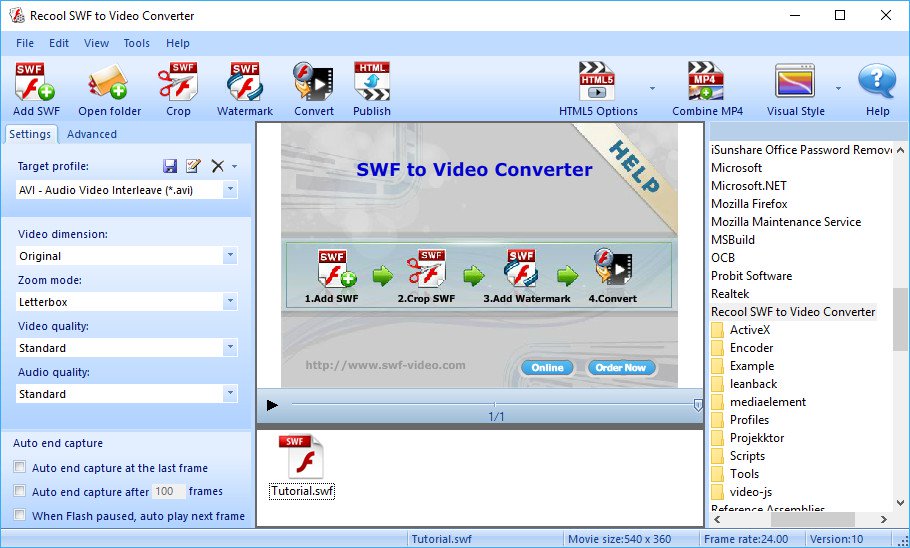Click the Online button in preview

tap(547, 367)
